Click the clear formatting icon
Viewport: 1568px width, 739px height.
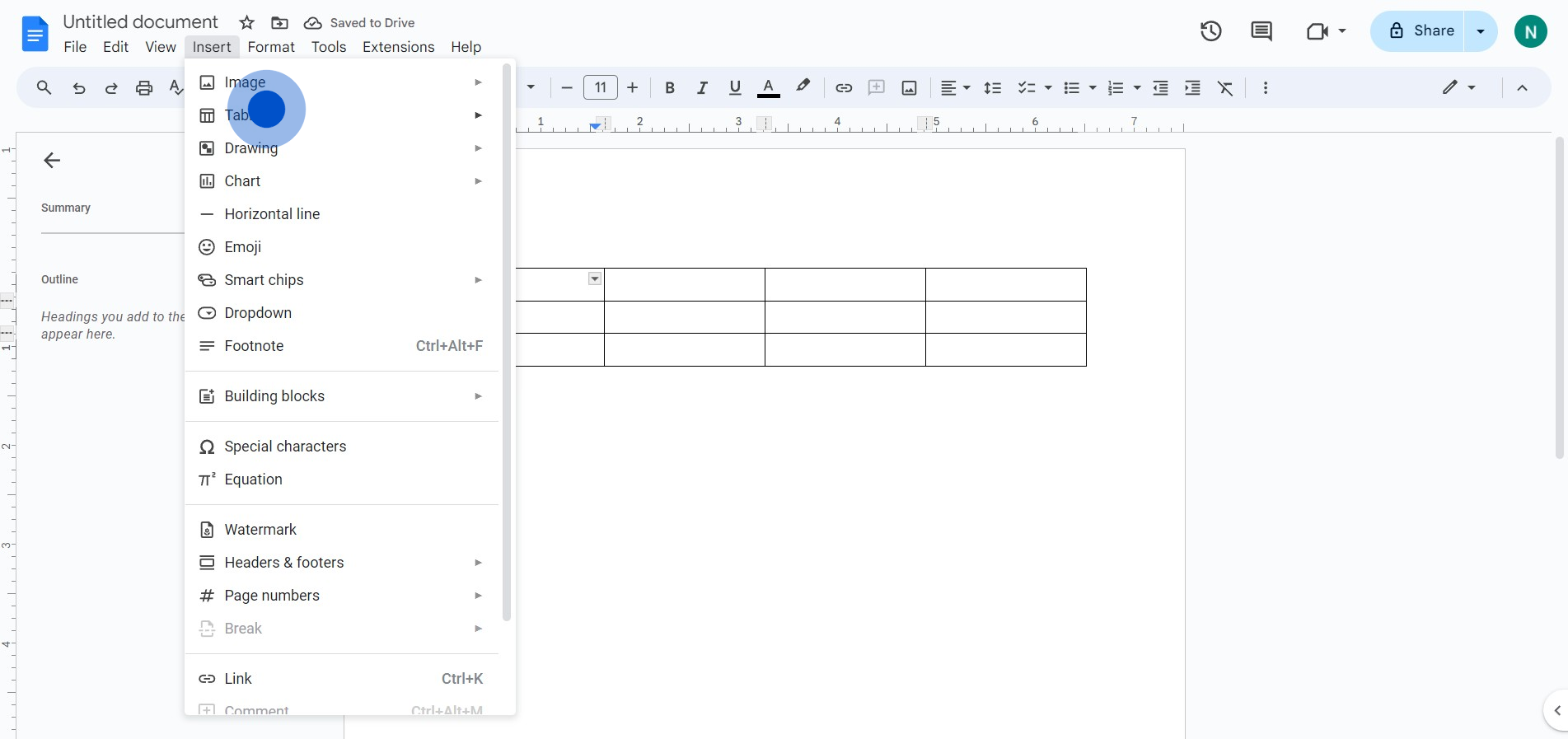coord(1225,88)
